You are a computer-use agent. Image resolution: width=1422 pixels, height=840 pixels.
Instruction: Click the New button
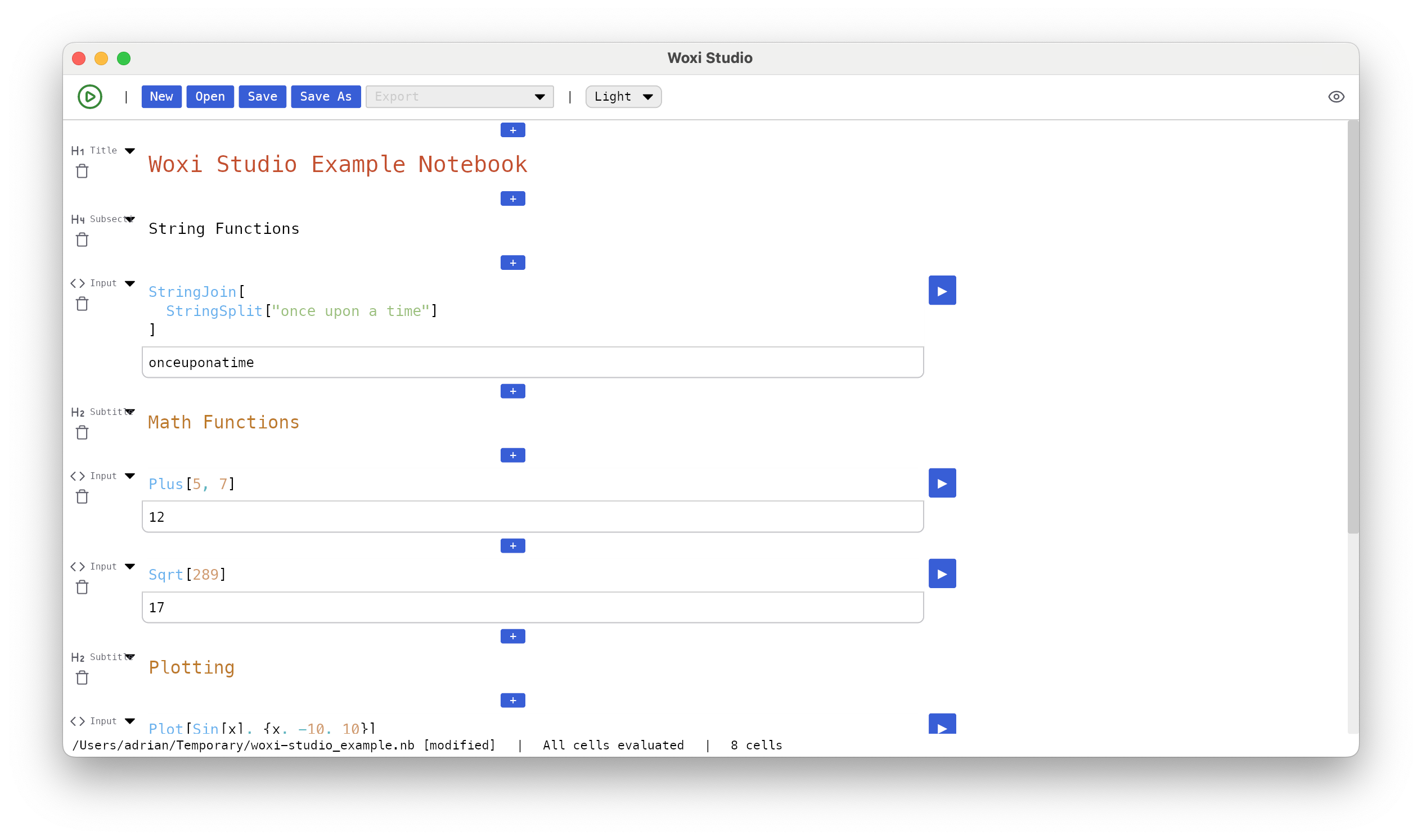161,97
